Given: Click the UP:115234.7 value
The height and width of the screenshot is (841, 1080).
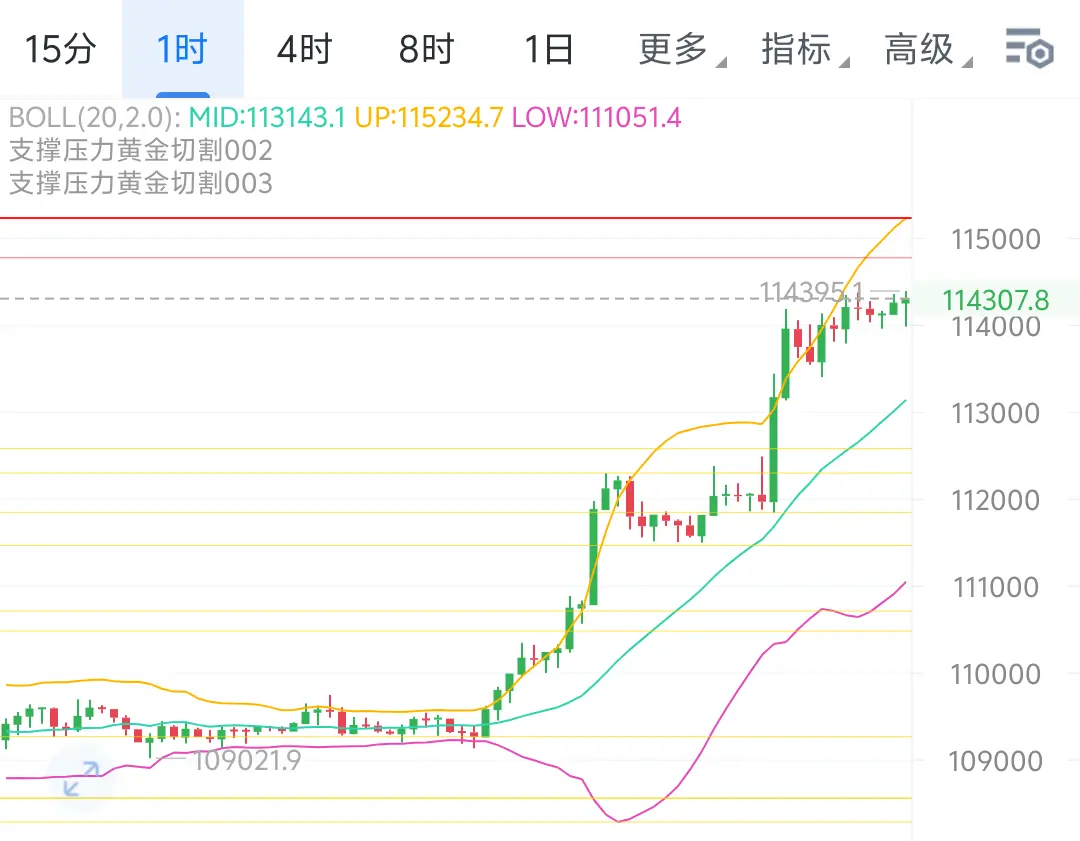Looking at the screenshot, I should tap(428, 118).
